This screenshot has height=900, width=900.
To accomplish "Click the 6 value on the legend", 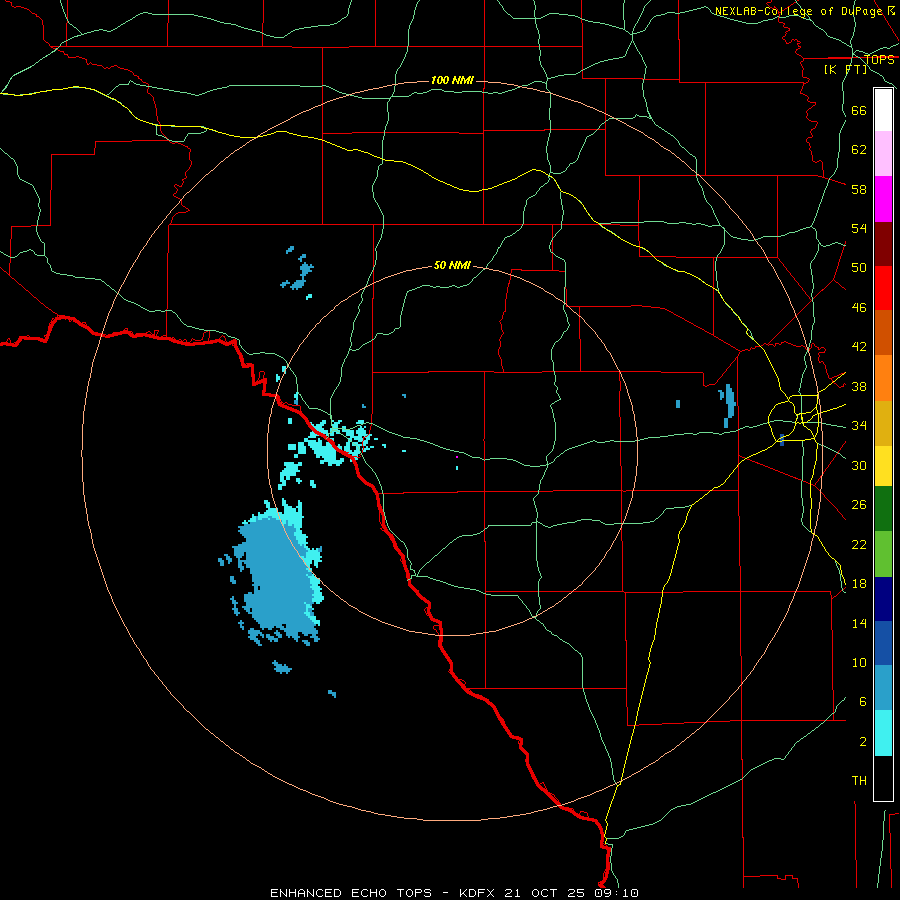I will tap(863, 702).
